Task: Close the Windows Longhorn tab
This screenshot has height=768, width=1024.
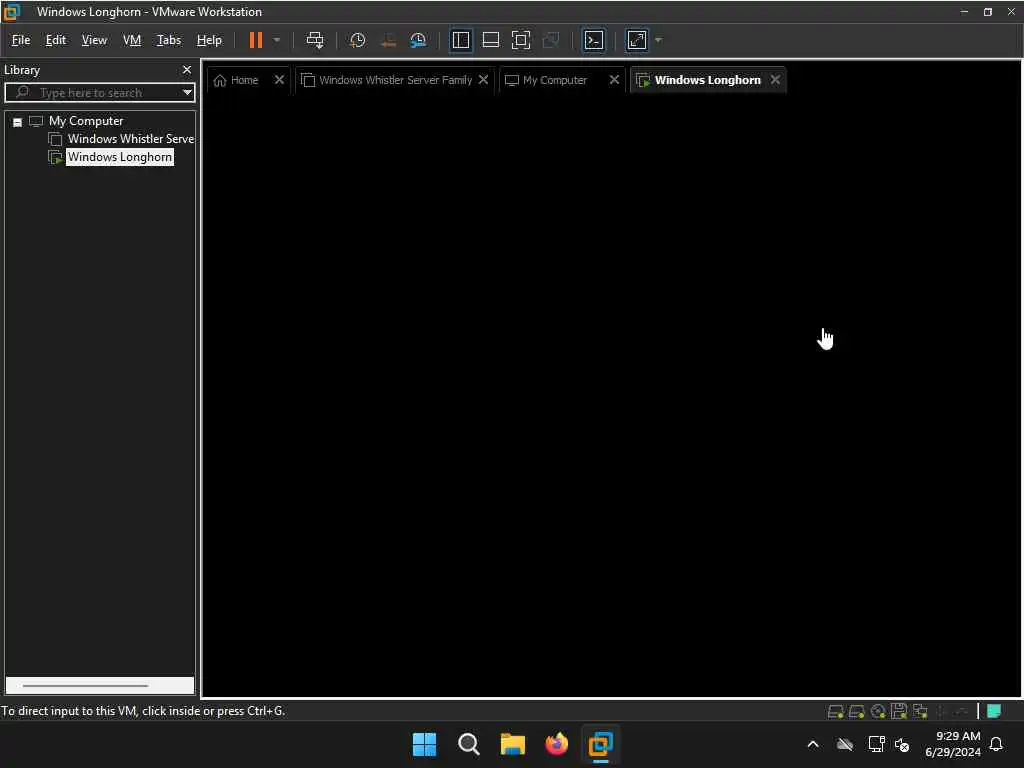Action: pos(775,80)
